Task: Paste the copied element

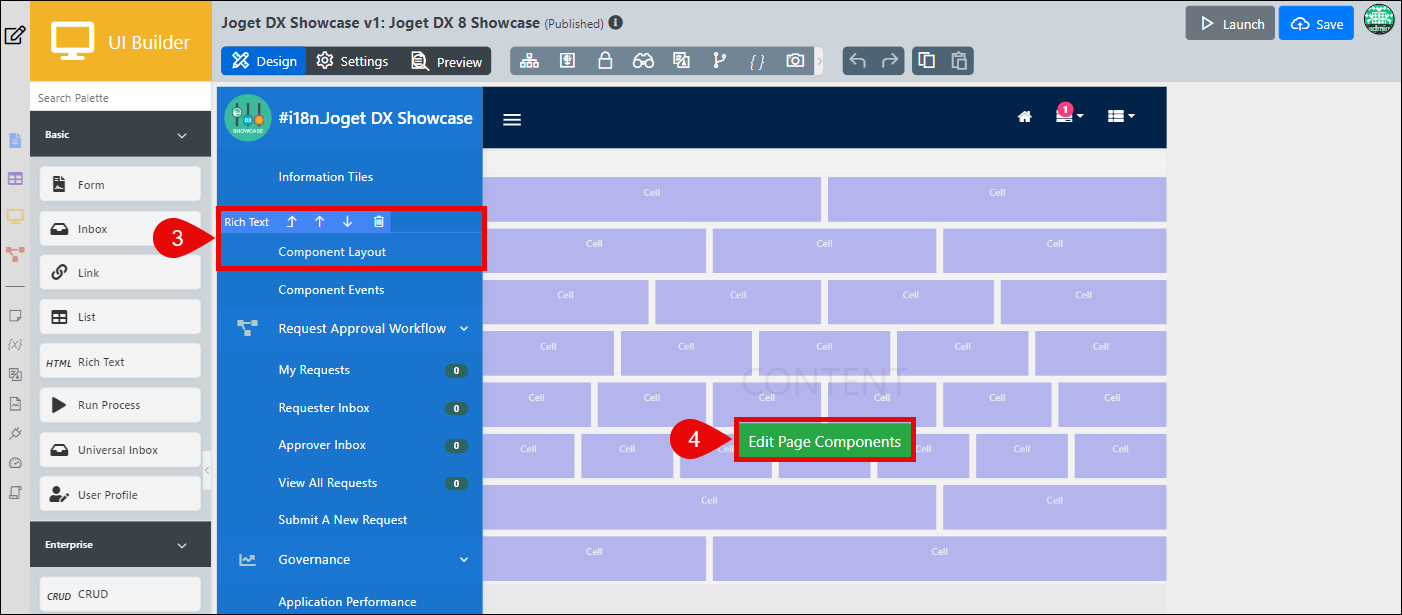Action: pyautogui.click(x=958, y=61)
